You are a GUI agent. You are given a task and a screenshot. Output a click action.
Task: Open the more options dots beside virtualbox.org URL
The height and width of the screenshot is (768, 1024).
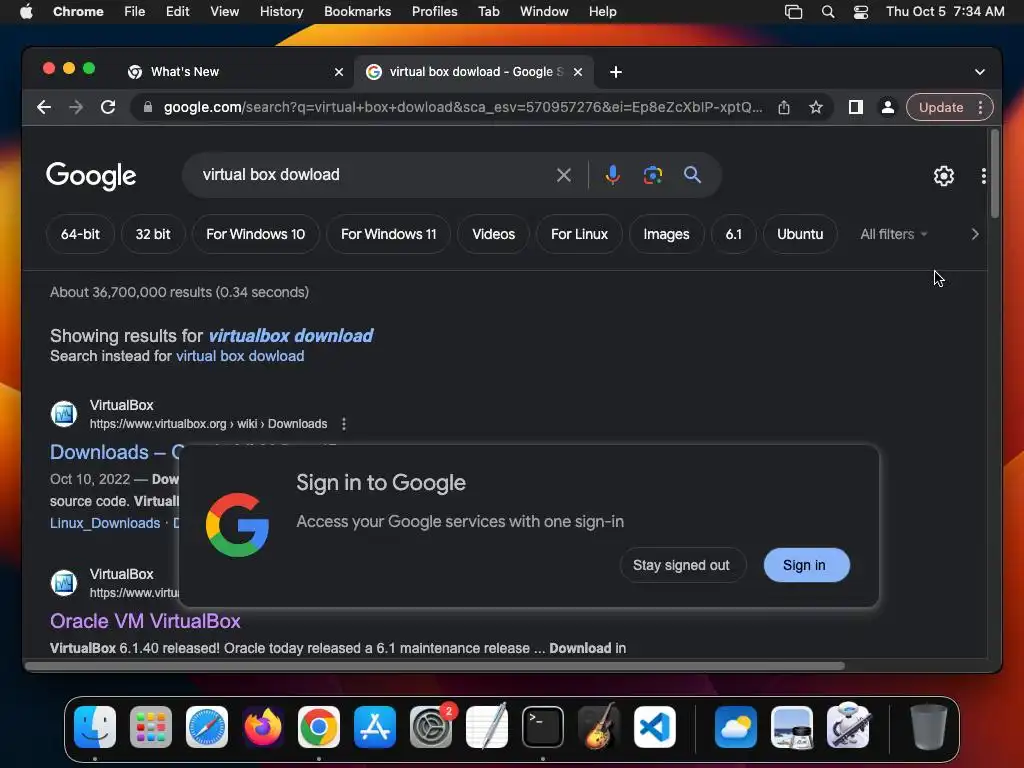(344, 424)
